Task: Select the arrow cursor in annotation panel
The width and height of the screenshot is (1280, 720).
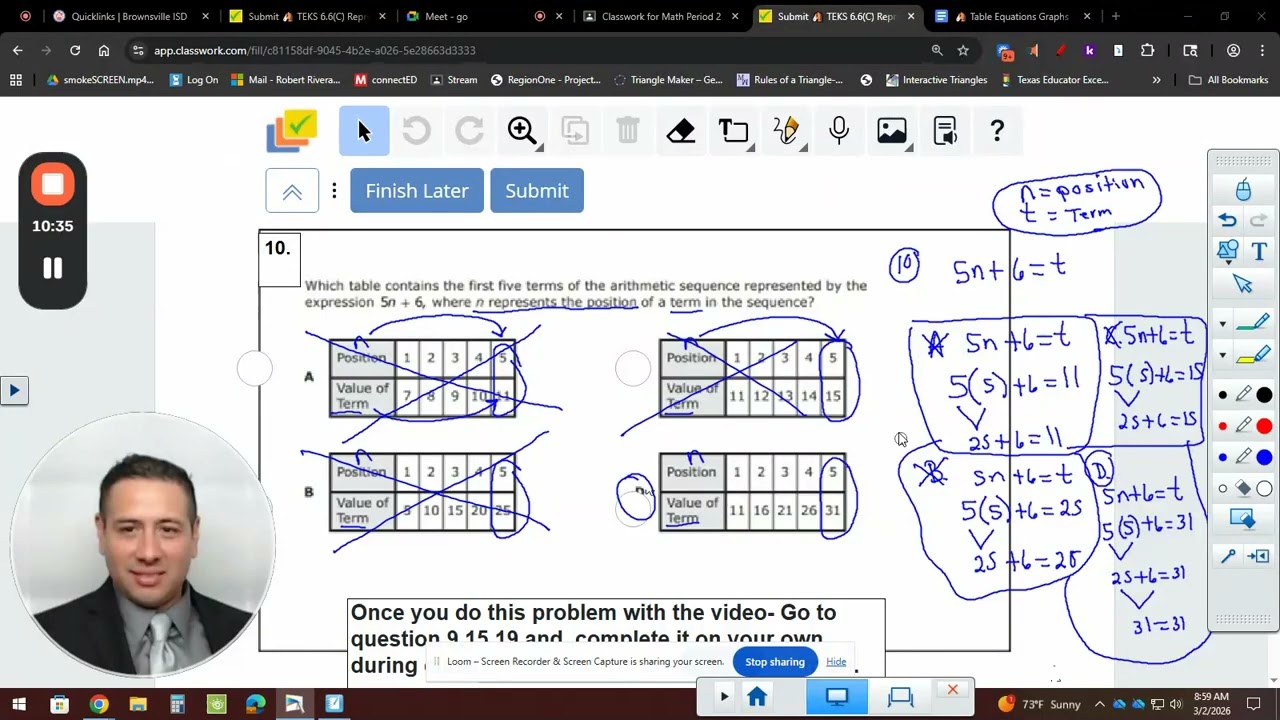Action: pos(1243,284)
